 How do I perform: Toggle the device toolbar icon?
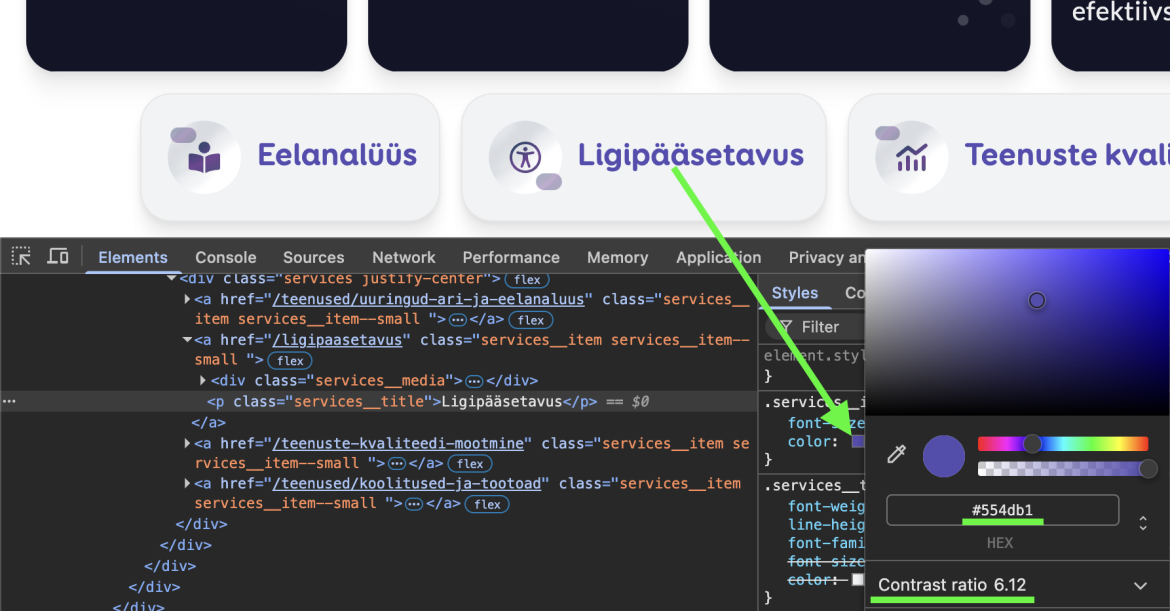click(57, 257)
